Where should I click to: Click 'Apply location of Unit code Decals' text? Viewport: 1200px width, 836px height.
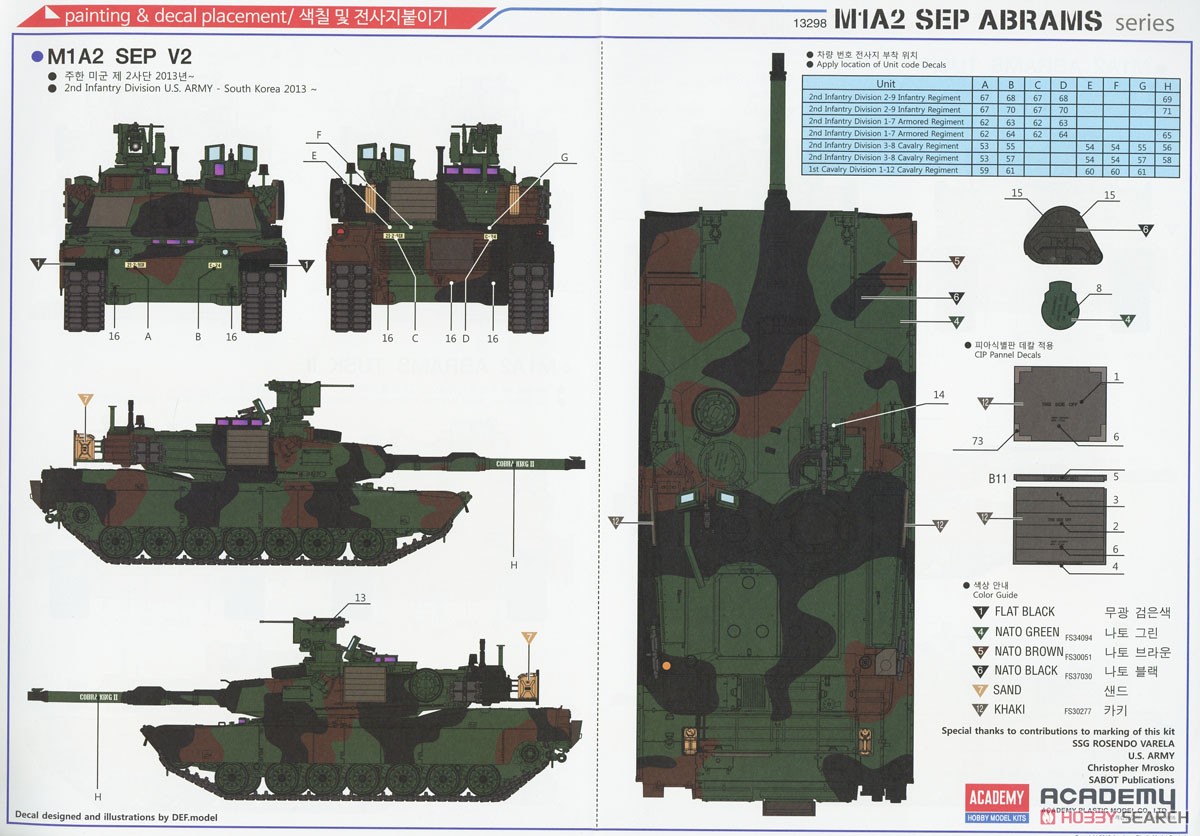tap(881, 64)
